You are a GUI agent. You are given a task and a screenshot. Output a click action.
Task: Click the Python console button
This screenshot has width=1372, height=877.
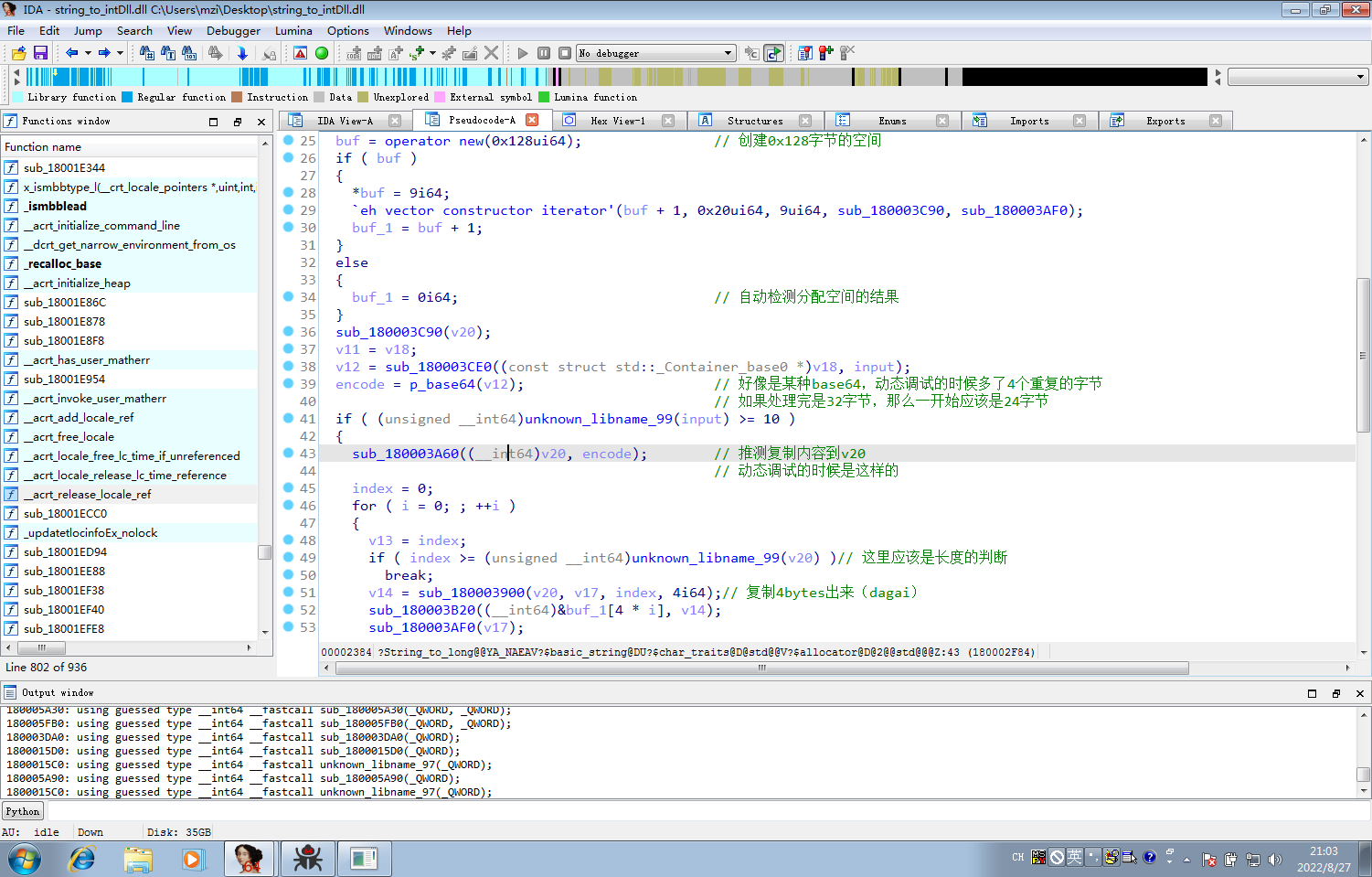(23, 811)
